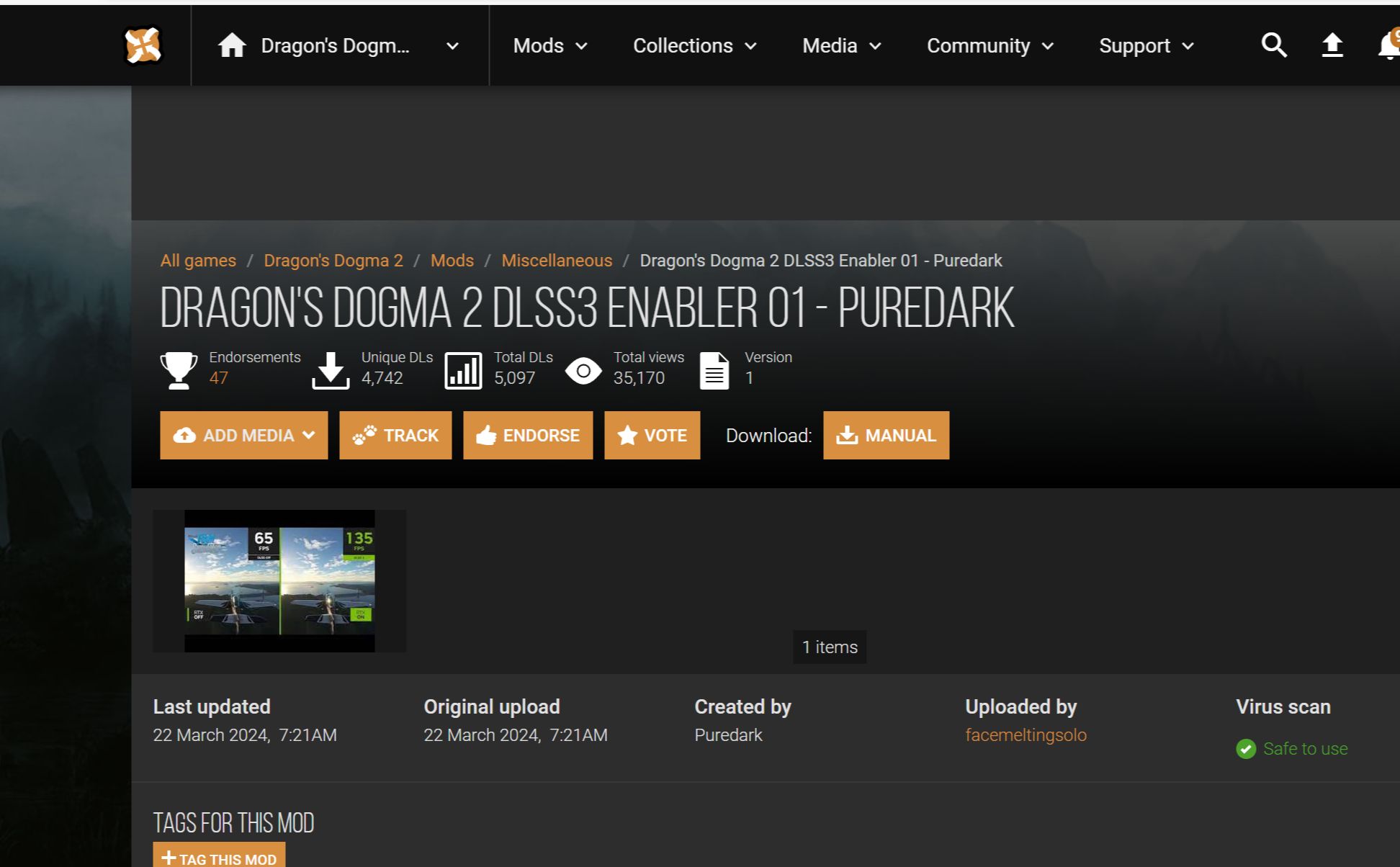The image size is (1400, 867).
Task: Click the home icon beside Dragon's Dogma
Action: [232, 46]
